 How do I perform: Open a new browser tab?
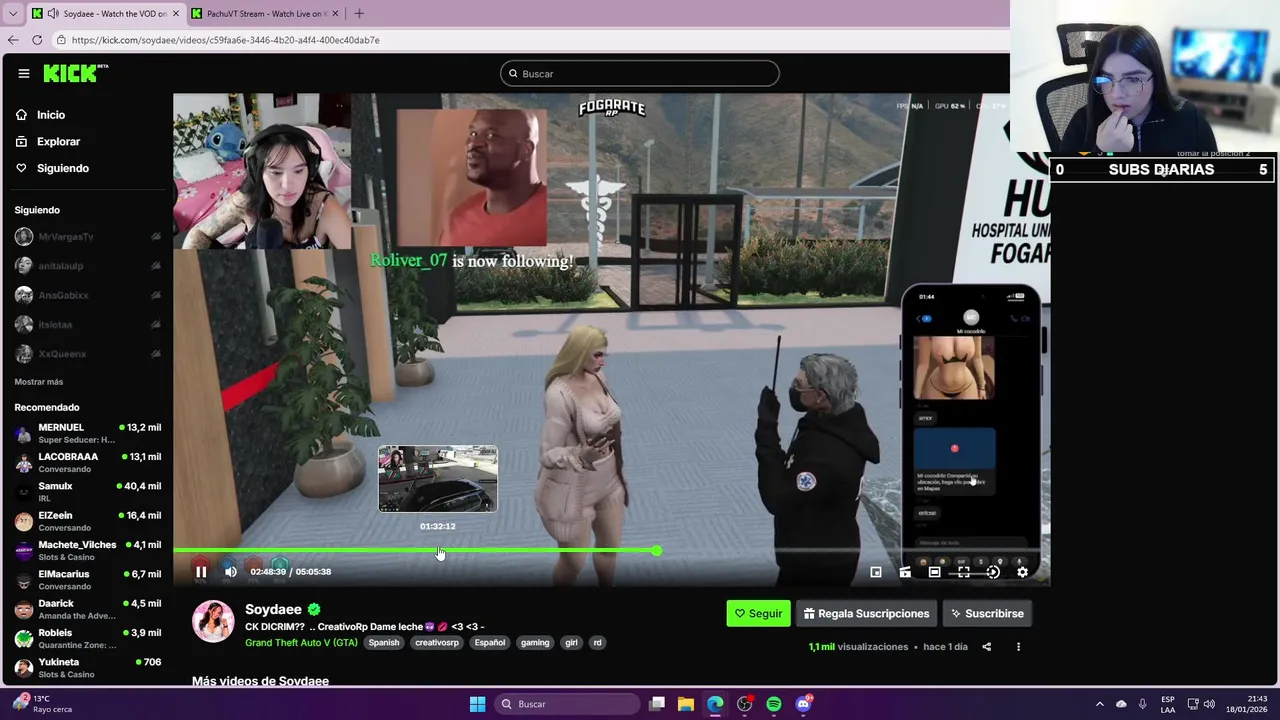point(359,14)
